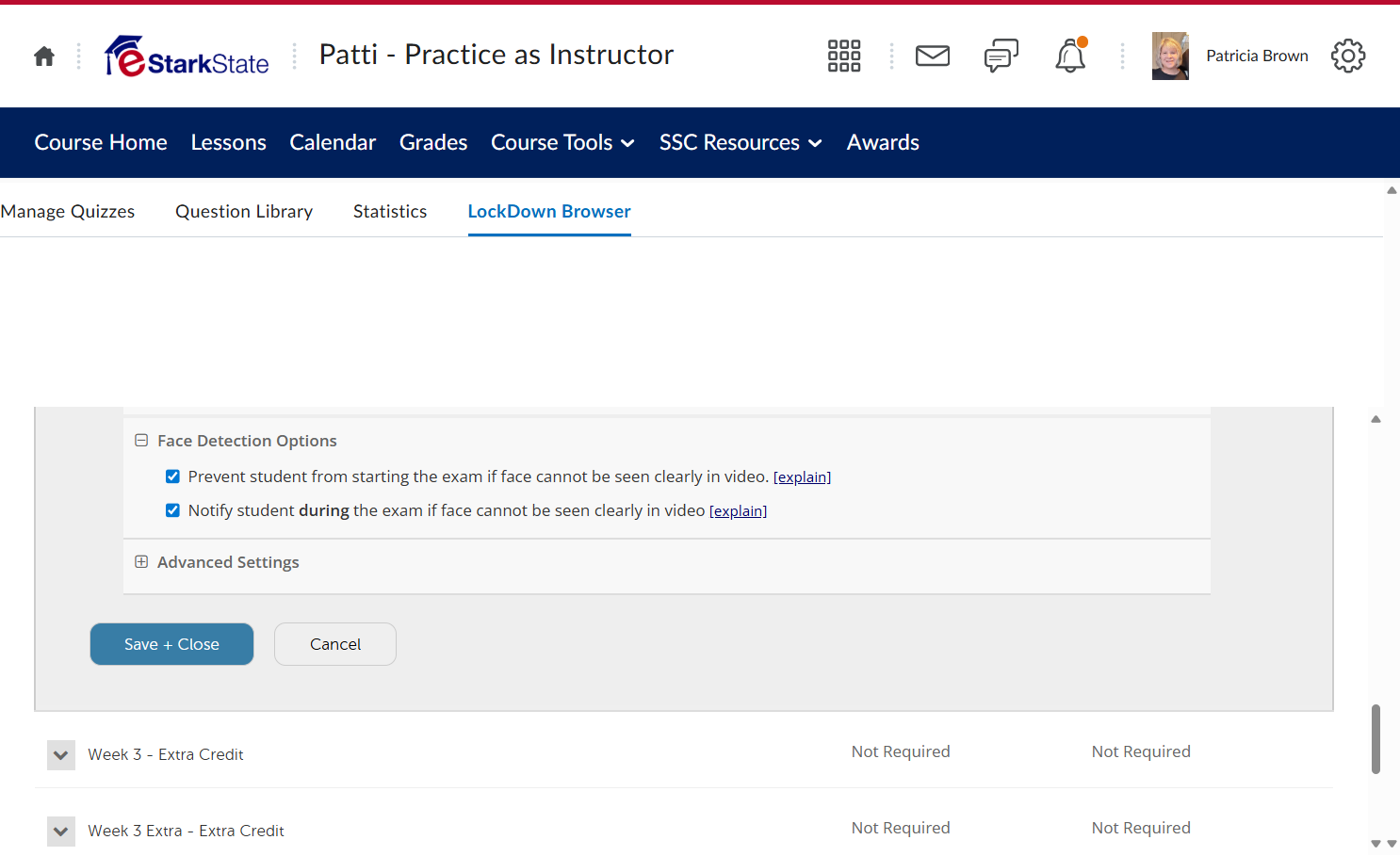The image size is (1400, 856).
Task: Switch to the Statistics tab
Action: (390, 212)
